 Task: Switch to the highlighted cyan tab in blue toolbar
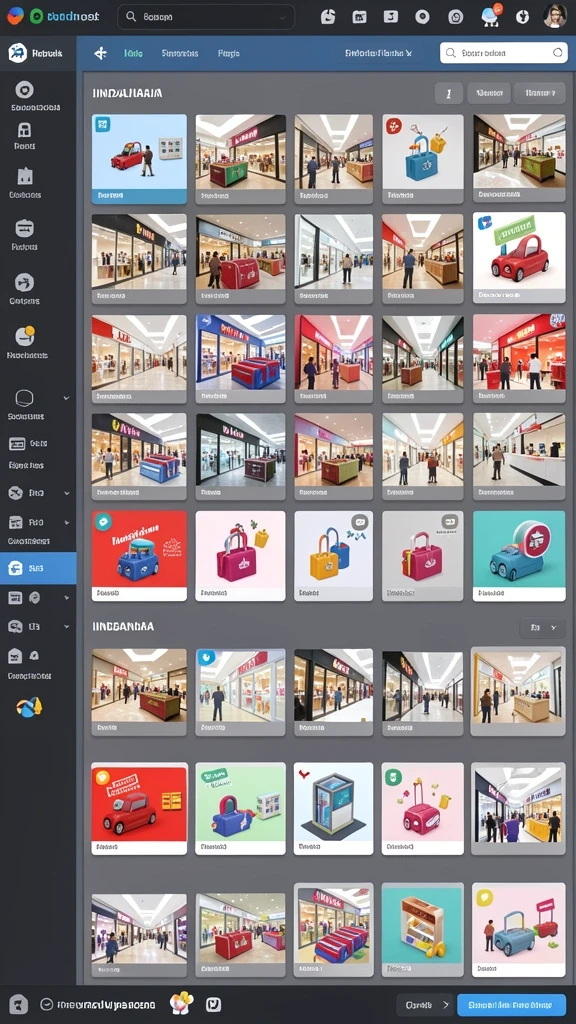(133, 54)
